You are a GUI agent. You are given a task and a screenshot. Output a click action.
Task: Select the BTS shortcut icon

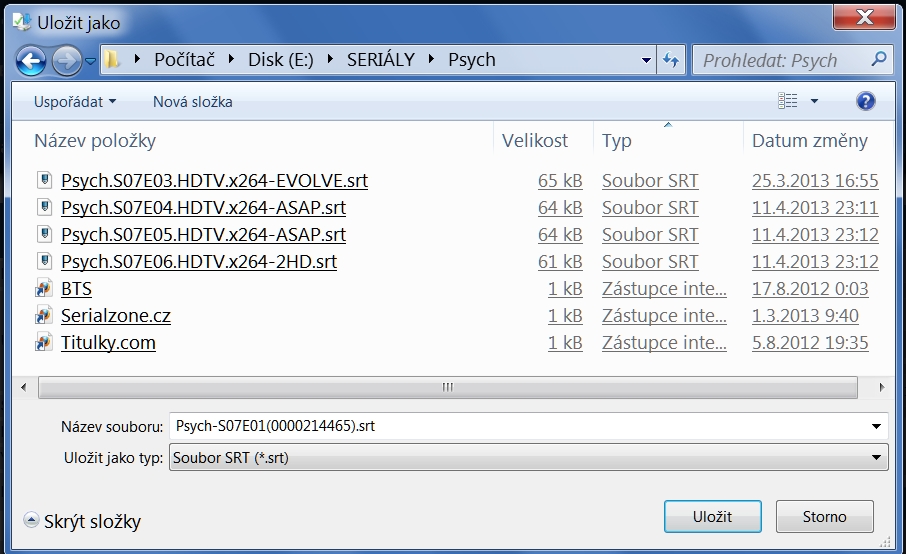click(x=44, y=289)
